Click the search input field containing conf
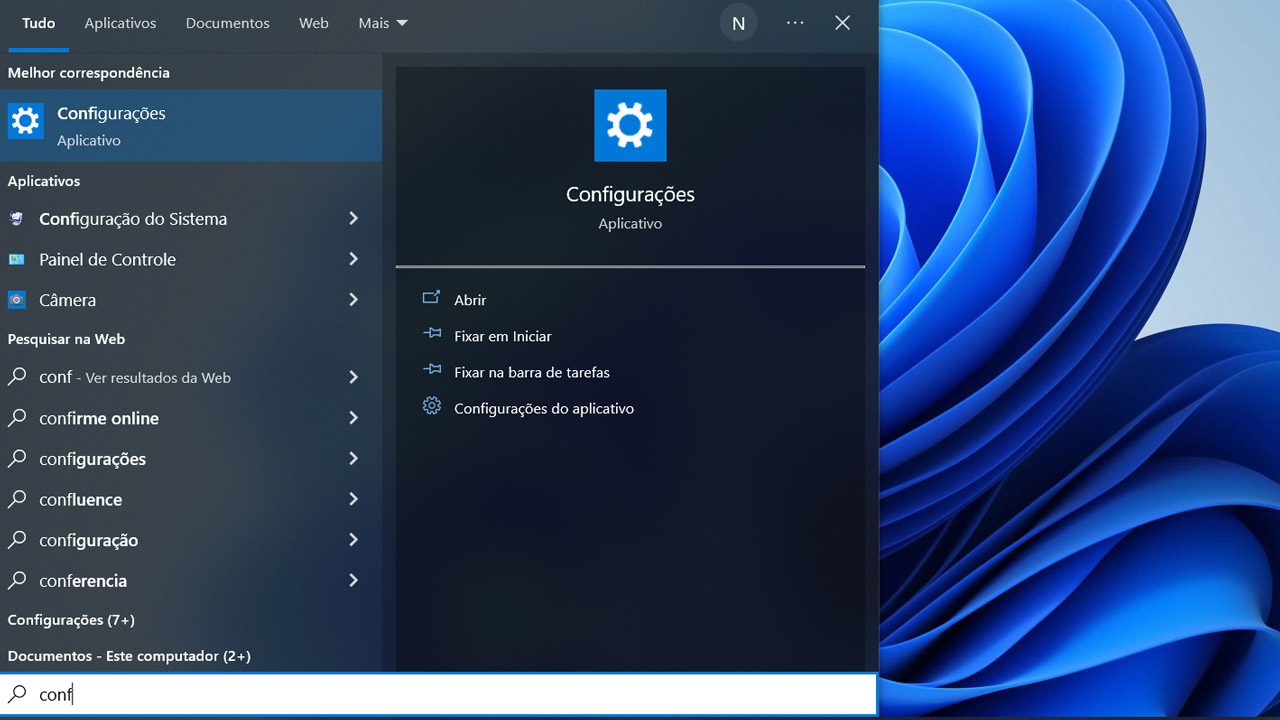Image resolution: width=1280 pixels, height=720 pixels. [439, 694]
